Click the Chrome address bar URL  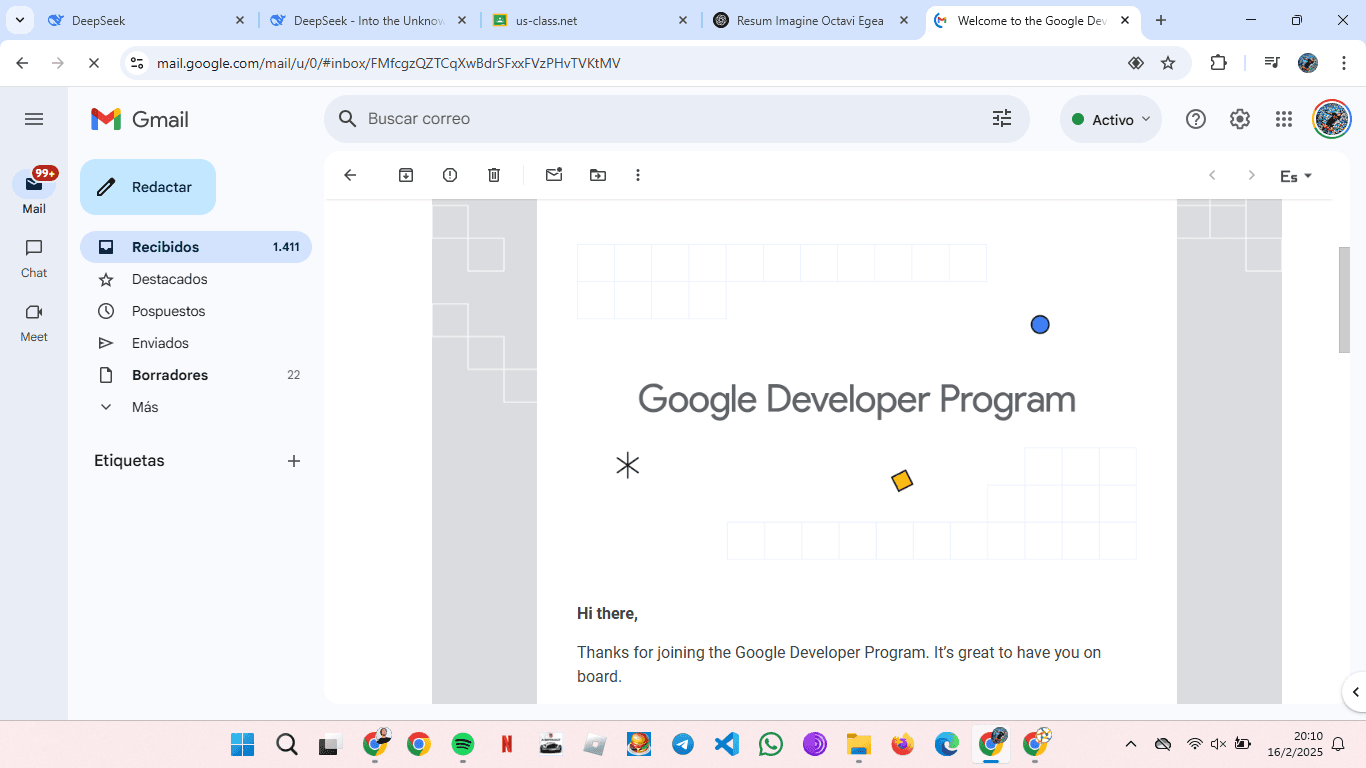[x=389, y=63]
